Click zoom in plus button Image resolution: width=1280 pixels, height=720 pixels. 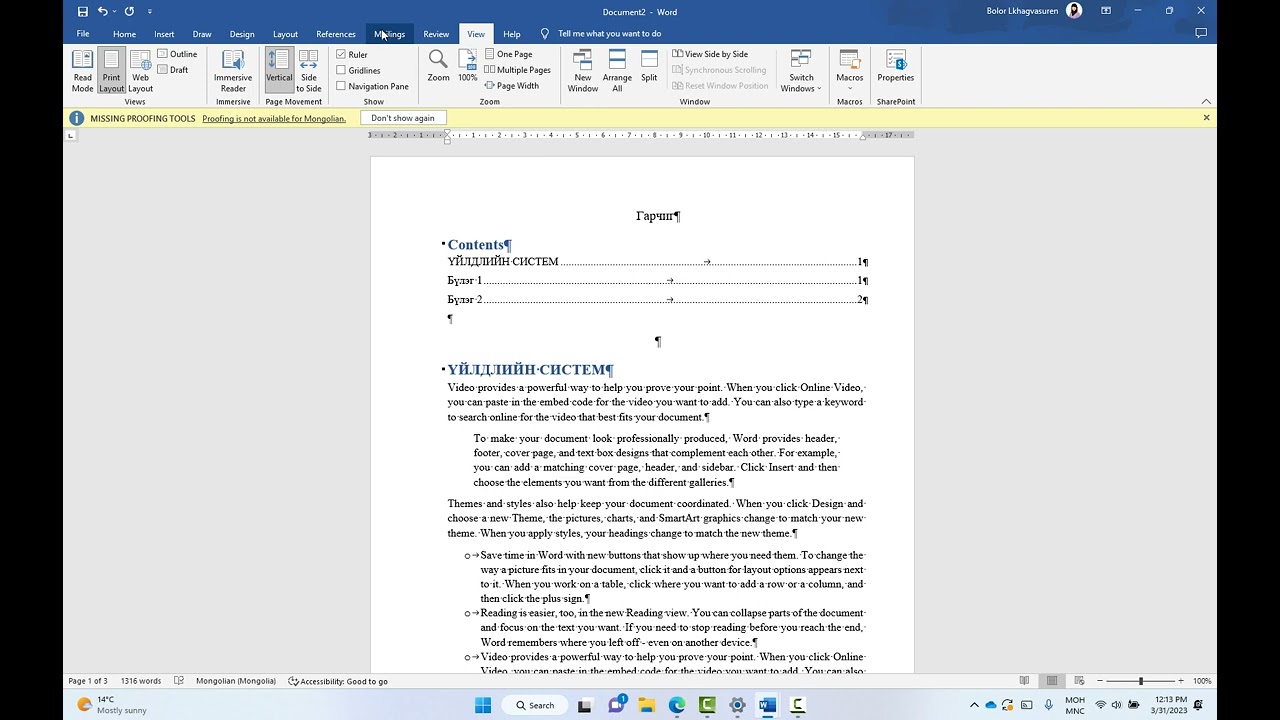pos(1181,681)
